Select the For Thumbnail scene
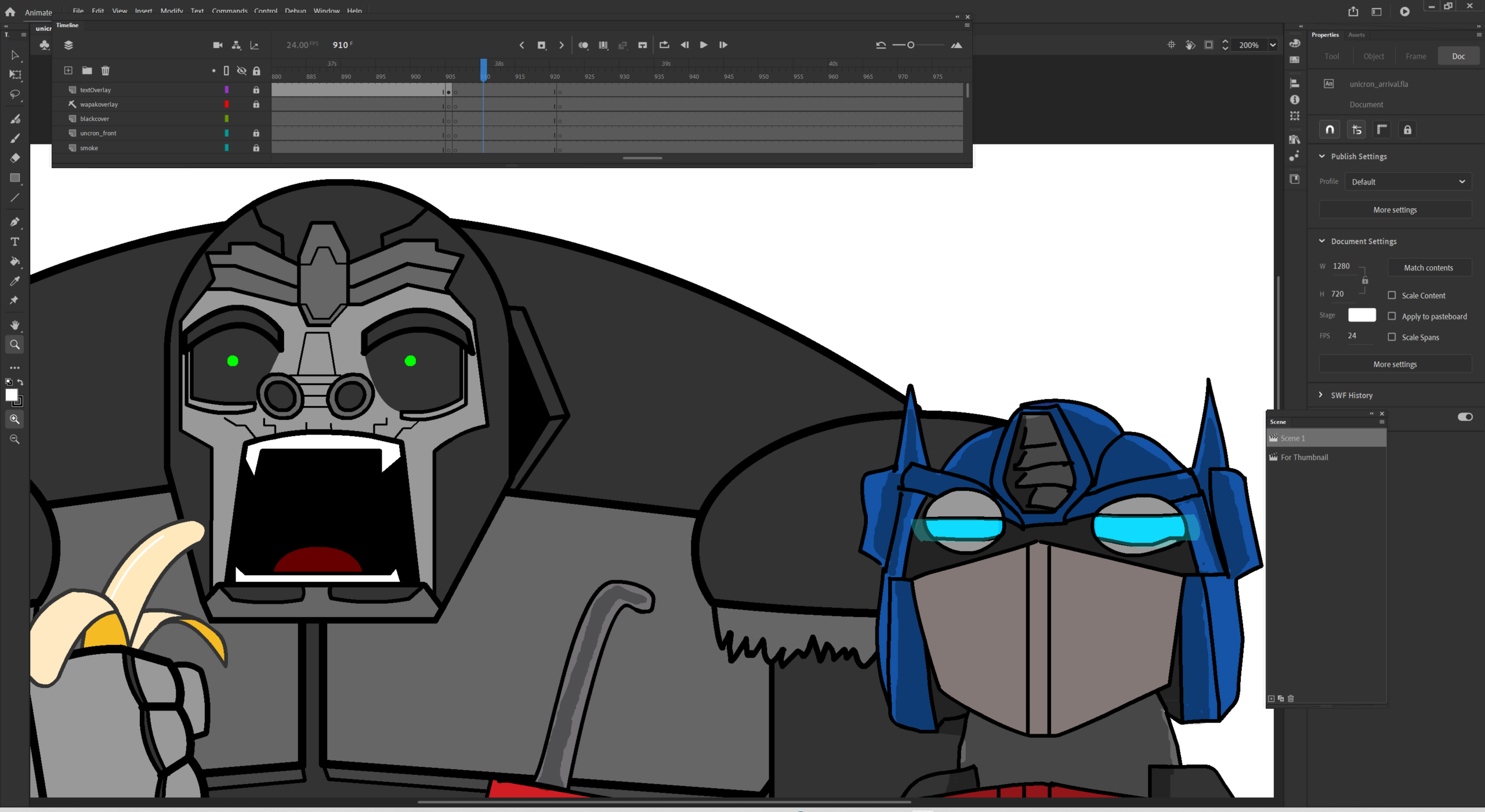 coord(1326,457)
